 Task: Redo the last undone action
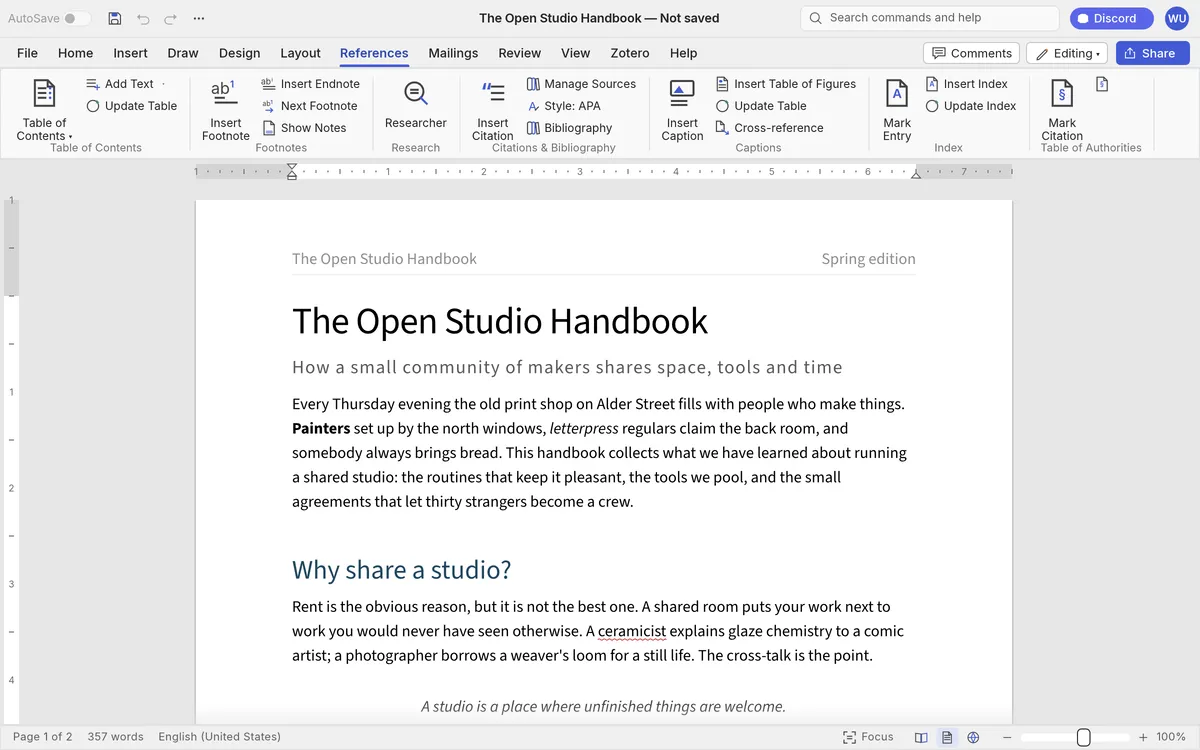pyautogui.click(x=171, y=18)
